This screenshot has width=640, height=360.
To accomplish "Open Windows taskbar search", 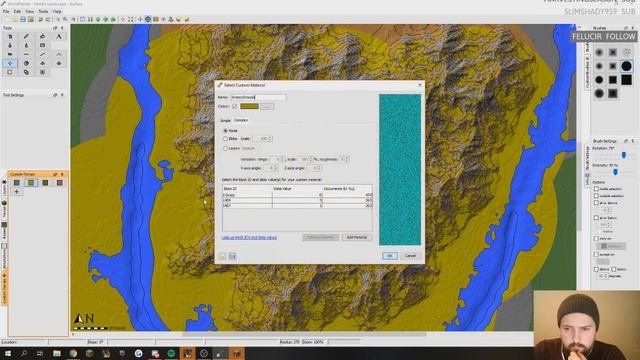I will 24,353.
